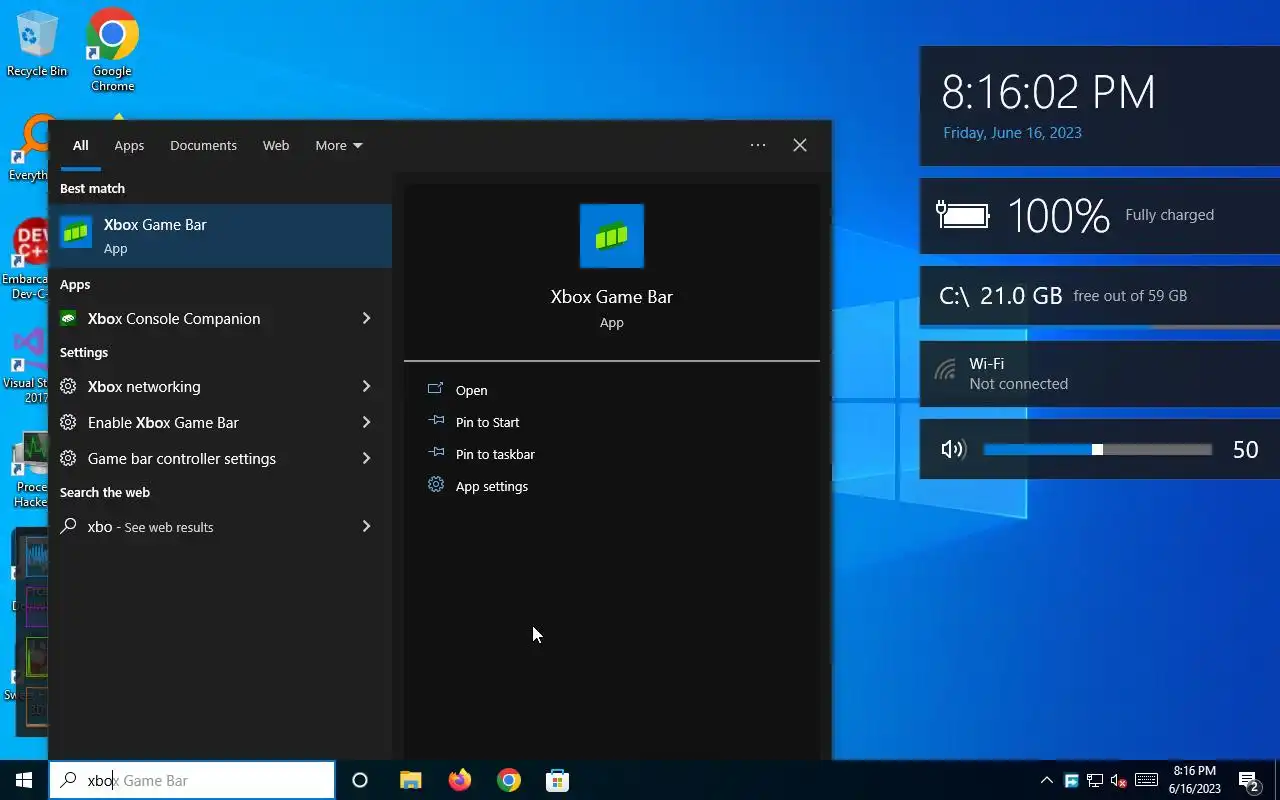Select the All search tab
The height and width of the screenshot is (800, 1280).
point(81,145)
